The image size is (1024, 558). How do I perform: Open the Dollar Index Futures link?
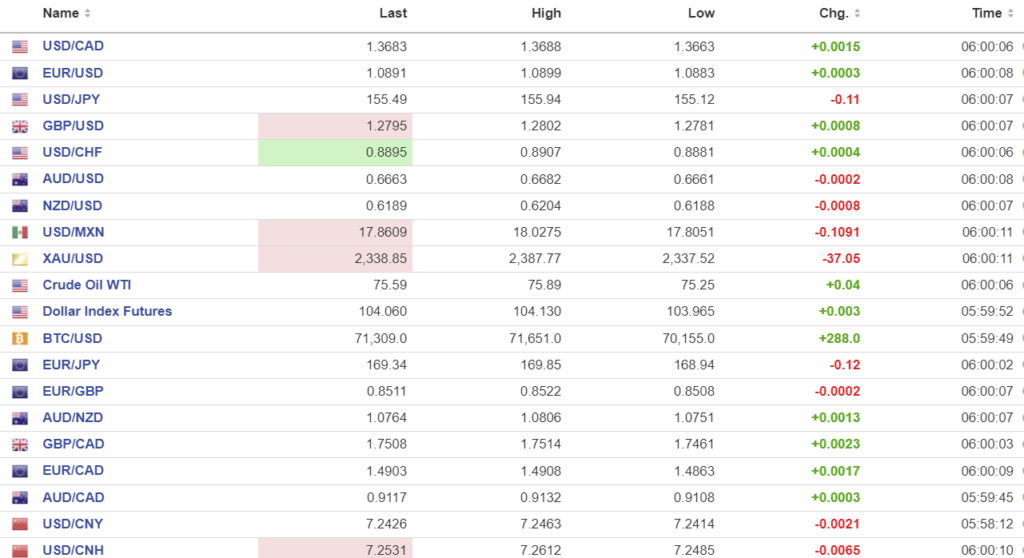(x=107, y=311)
